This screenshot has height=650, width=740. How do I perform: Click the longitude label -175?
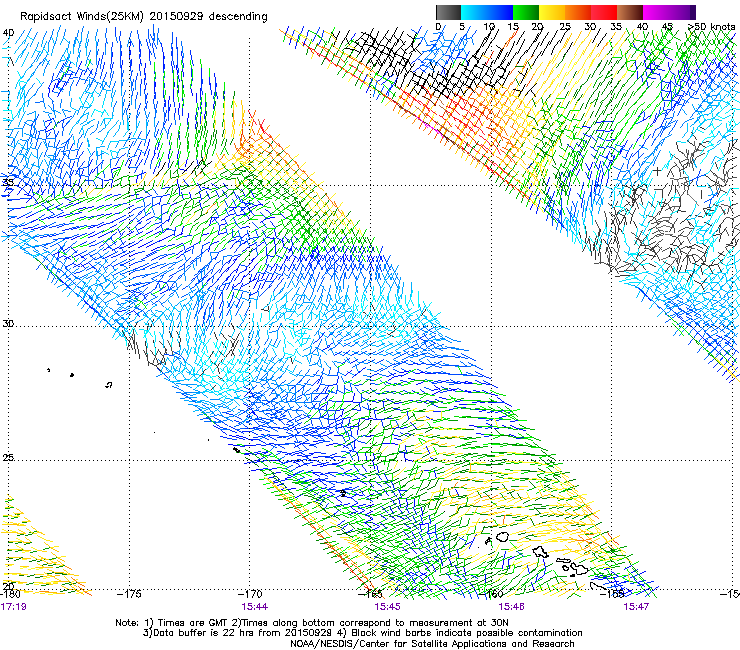click(129, 594)
